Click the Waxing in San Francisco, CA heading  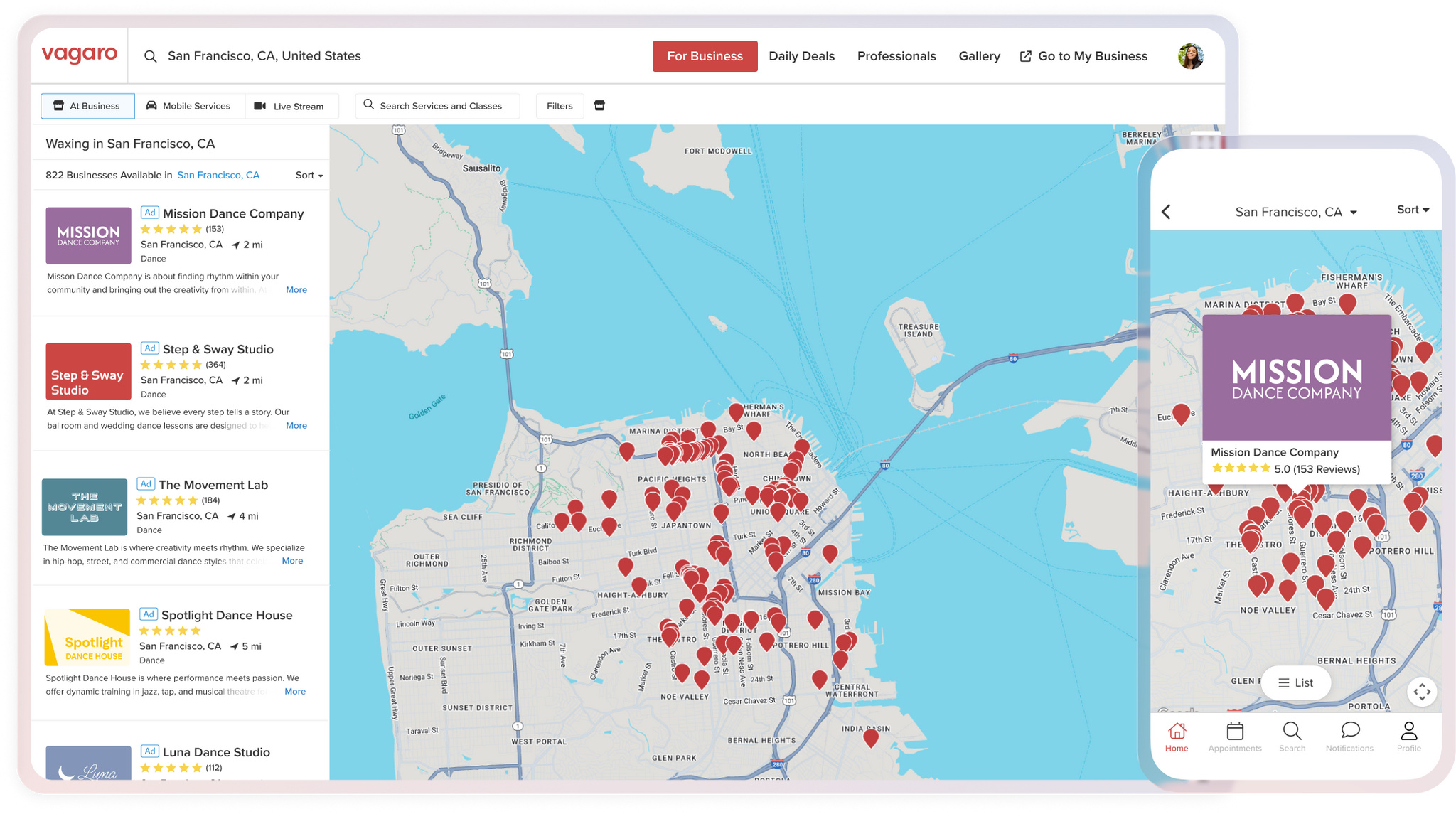coord(130,144)
